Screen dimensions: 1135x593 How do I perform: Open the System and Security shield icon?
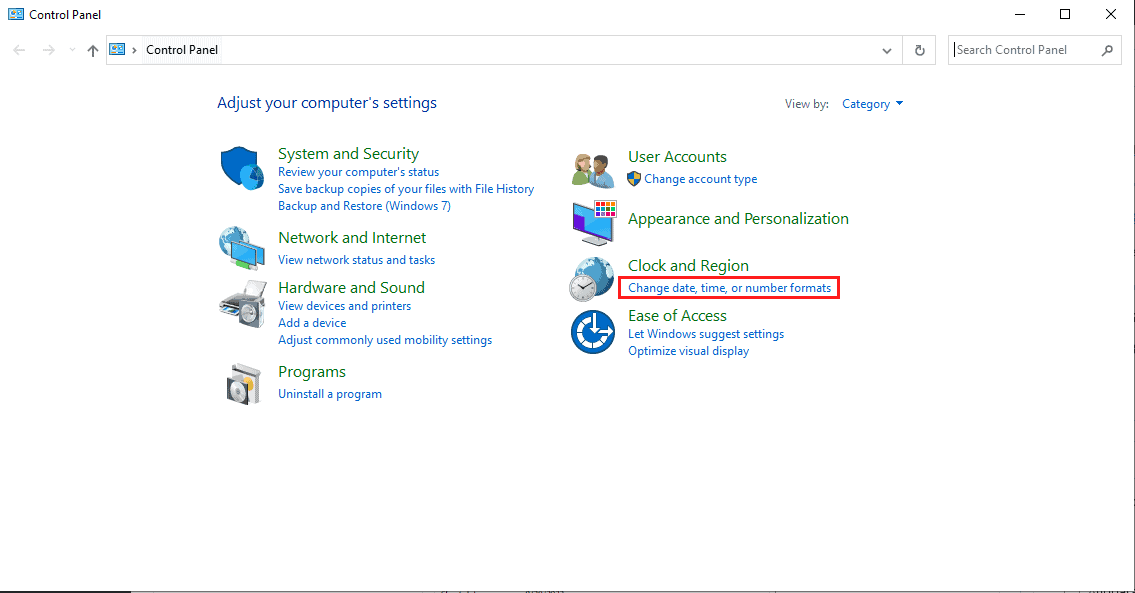point(242,168)
